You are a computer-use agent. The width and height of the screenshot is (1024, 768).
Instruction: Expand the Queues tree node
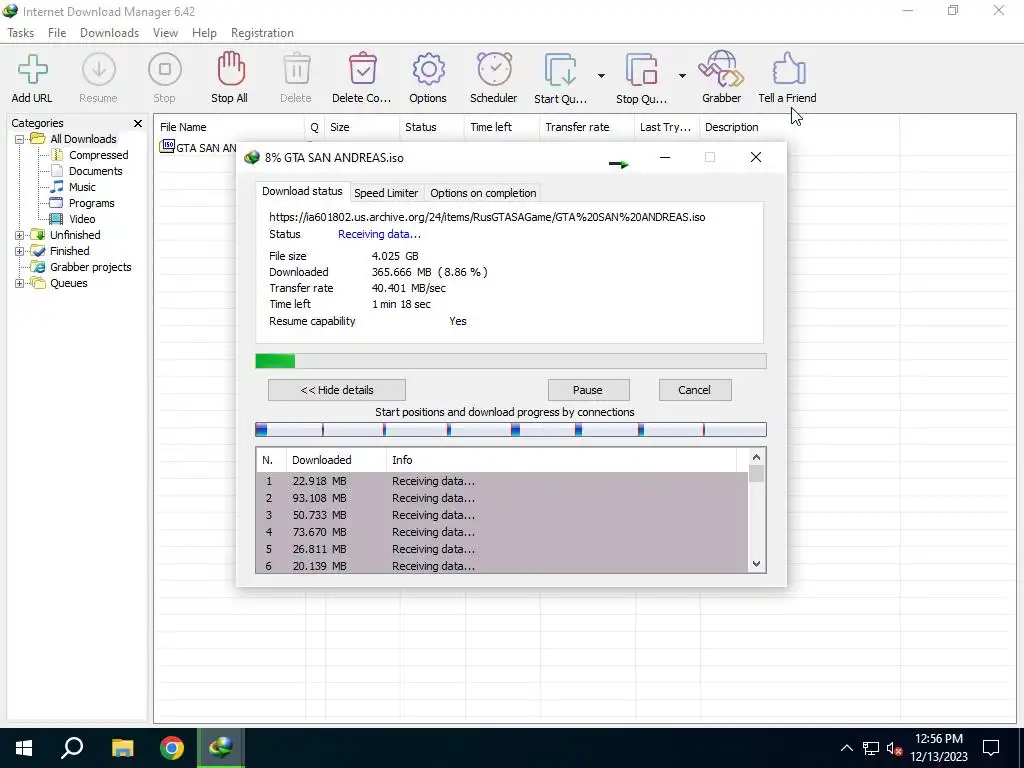click(x=20, y=283)
